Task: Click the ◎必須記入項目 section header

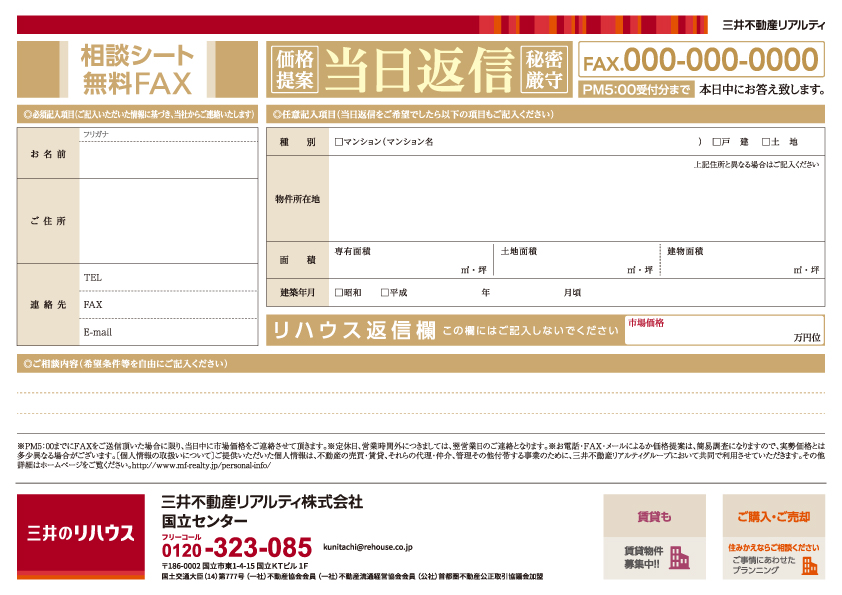Action: 139,114
